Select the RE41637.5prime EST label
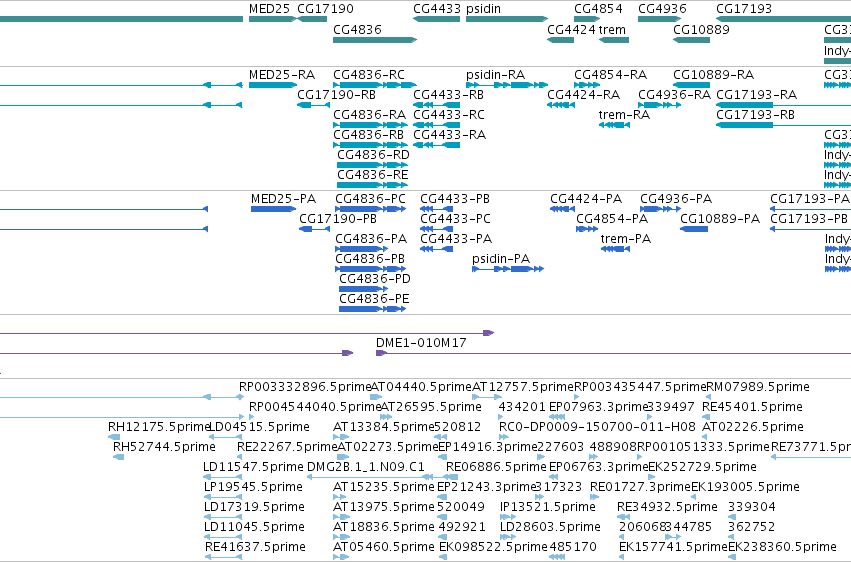 click(256, 548)
